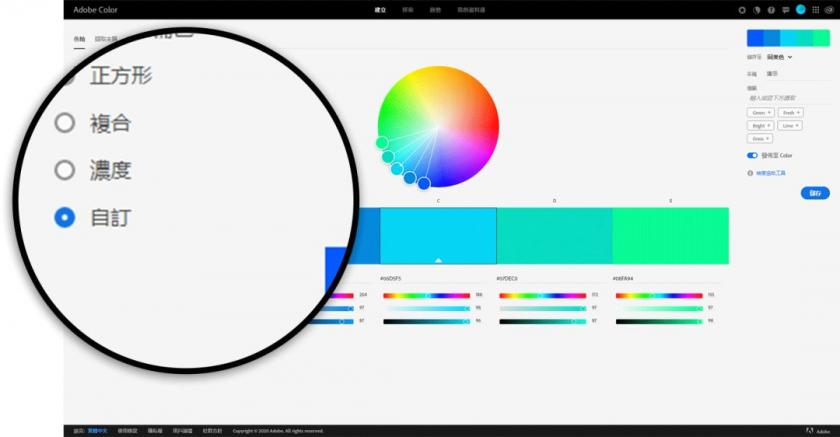Click the accessibility tools link in right panel

coord(771,173)
